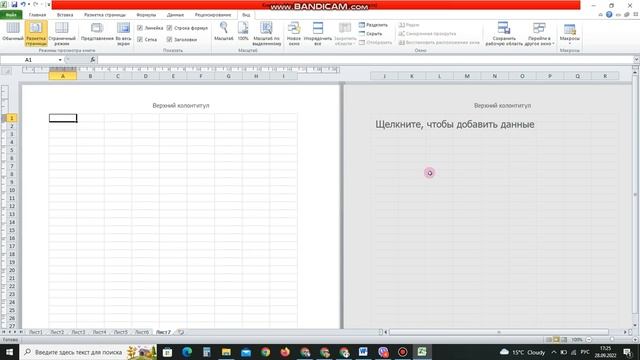Open Перейти в другое окно dropdown
The width and height of the screenshot is (640, 360).
click(x=539, y=33)
